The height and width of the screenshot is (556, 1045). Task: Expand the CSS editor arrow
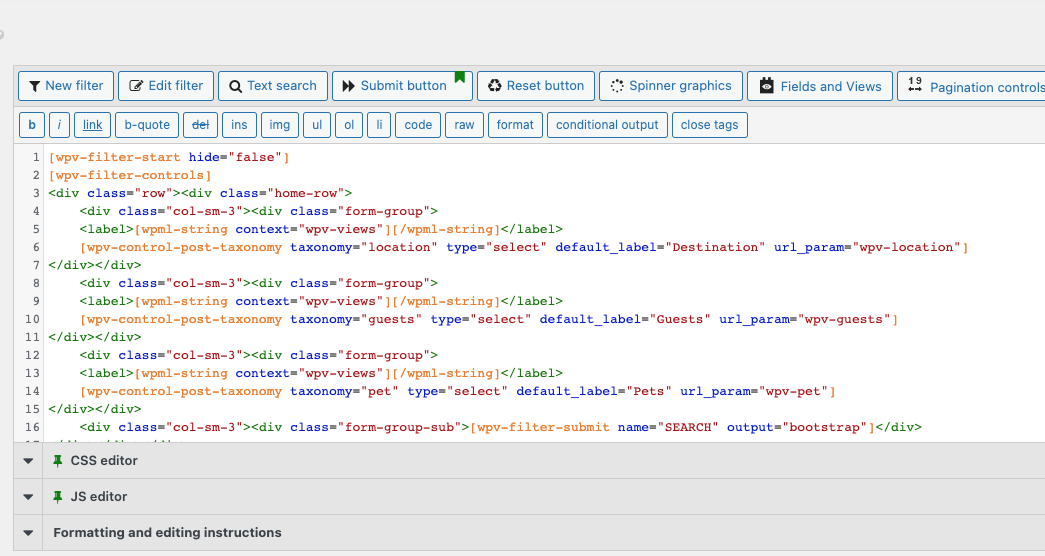(x=28, y=461)
